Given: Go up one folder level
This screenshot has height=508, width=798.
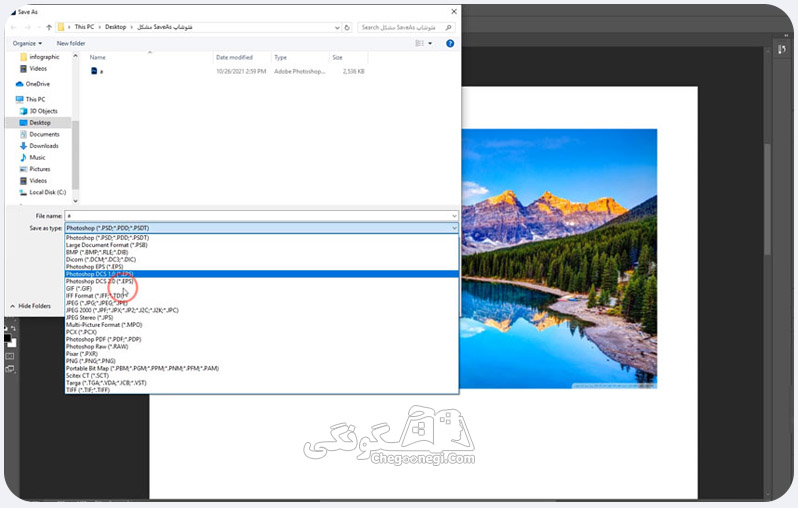Looking at the screenshot, I should click(49, 27).
